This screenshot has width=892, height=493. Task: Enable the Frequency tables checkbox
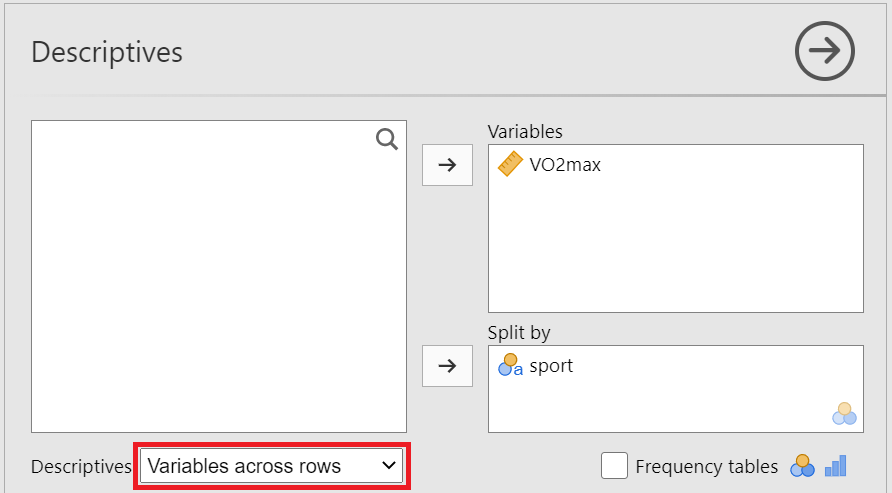click(x=614, y=466)
